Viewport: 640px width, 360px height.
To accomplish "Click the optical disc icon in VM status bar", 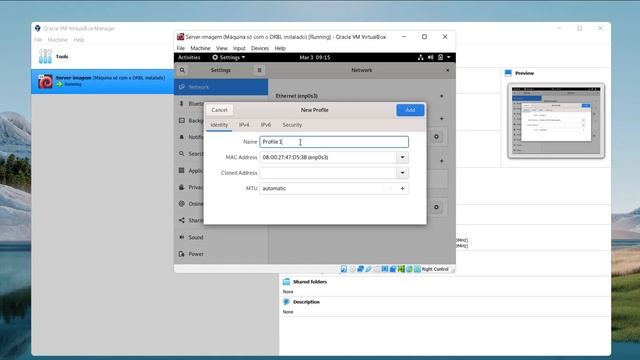I will (352, 269).
